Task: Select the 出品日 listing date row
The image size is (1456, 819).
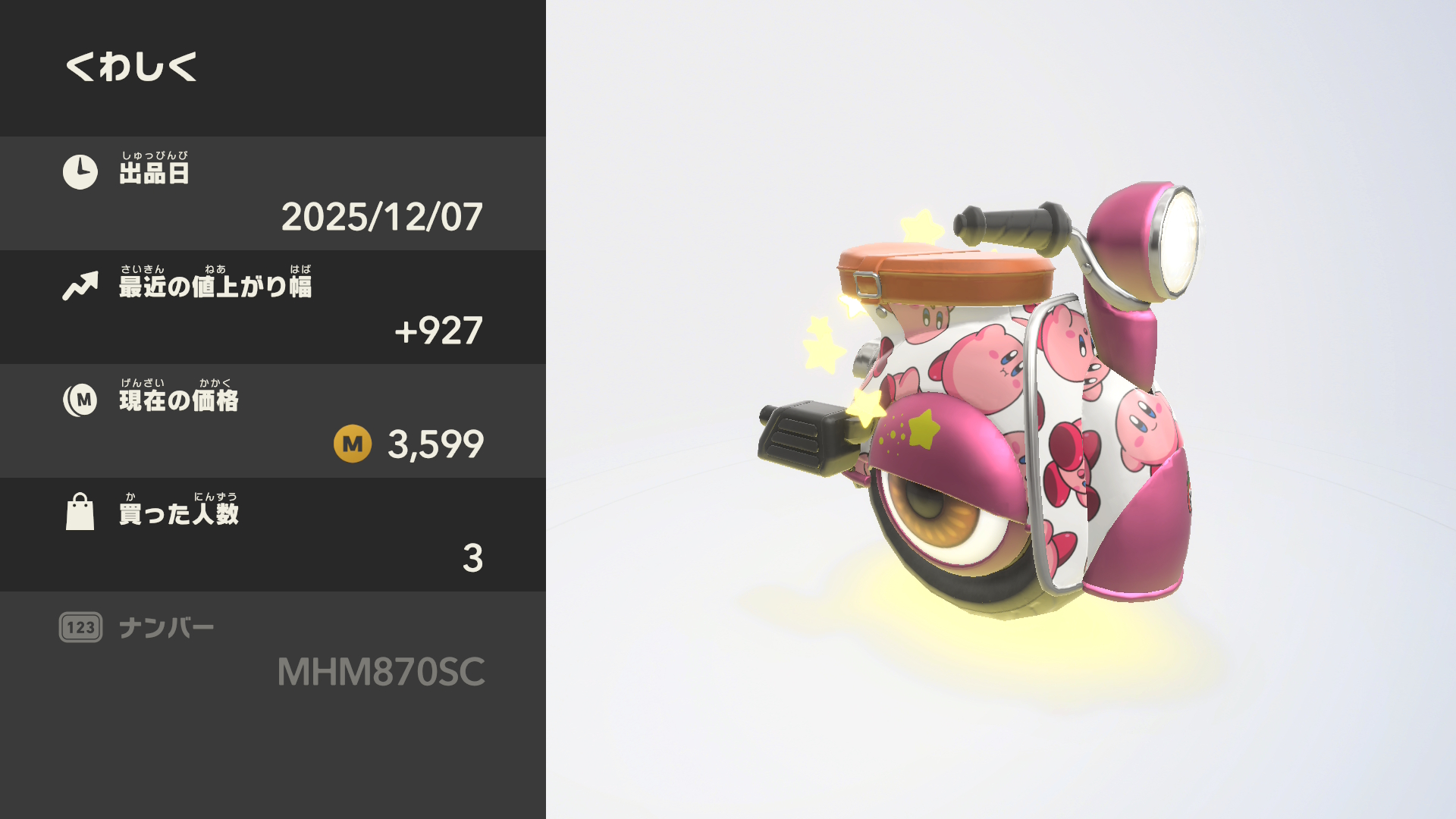Action: 273,193
